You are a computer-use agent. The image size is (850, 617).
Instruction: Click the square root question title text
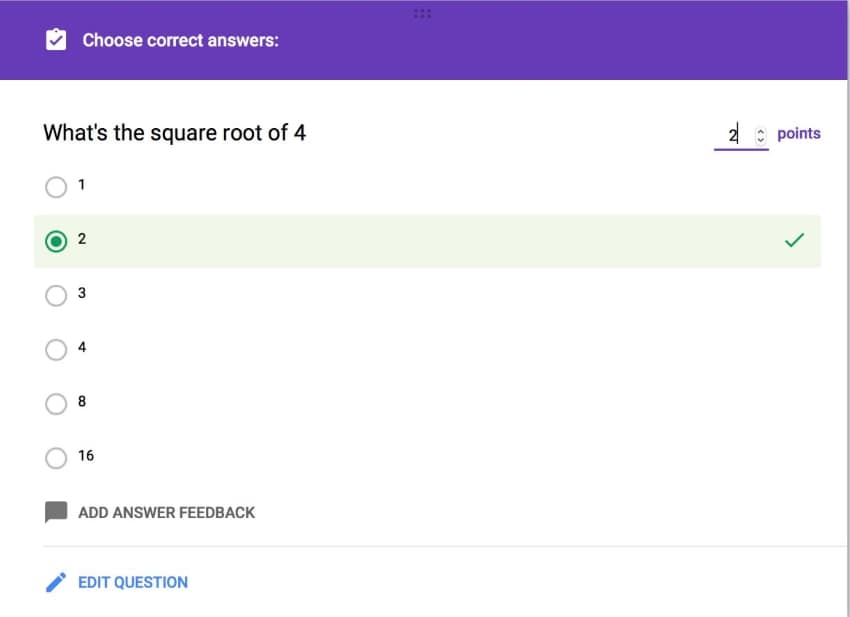point(174,132)
